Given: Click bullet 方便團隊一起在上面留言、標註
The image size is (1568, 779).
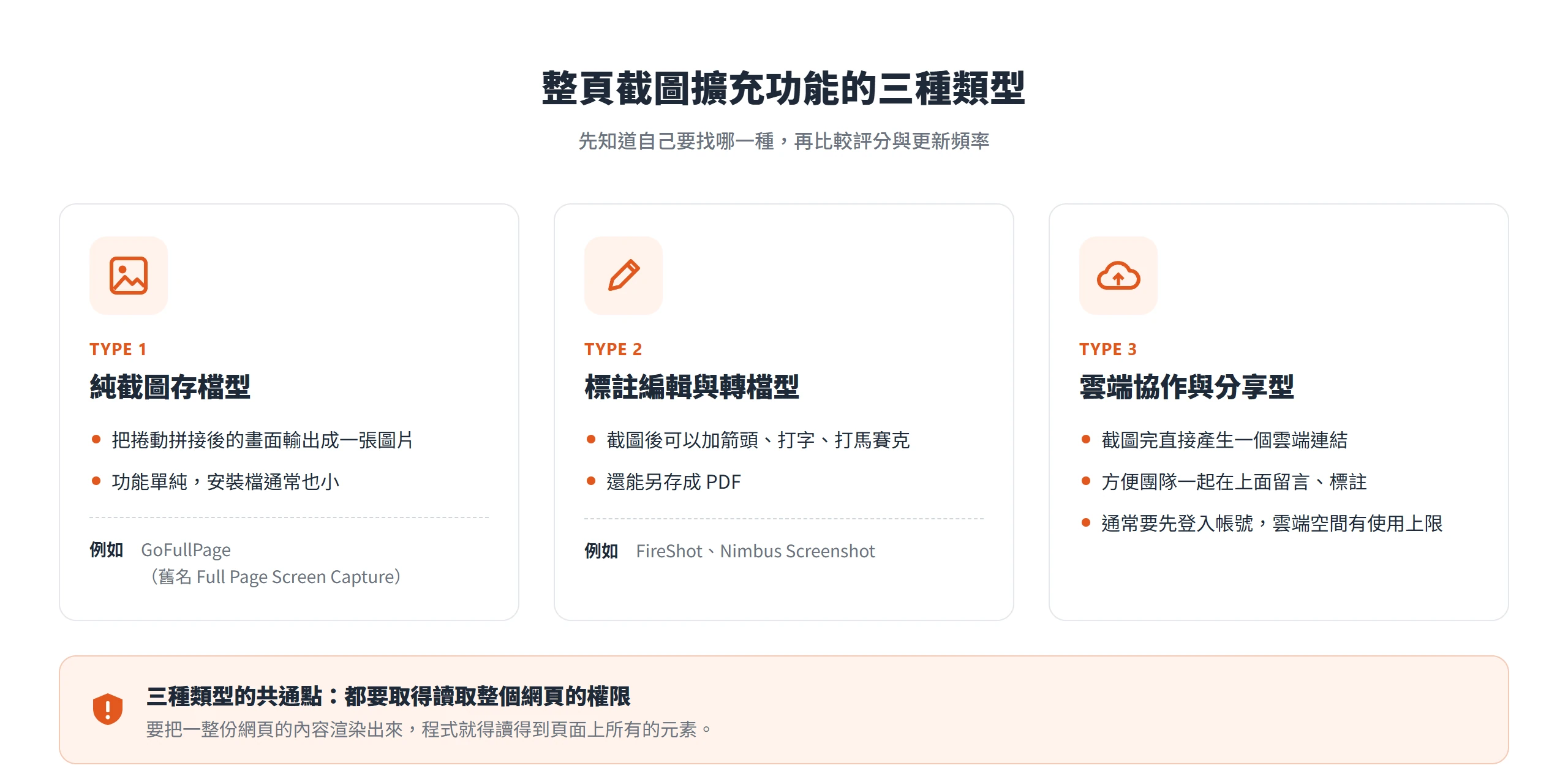Looking at the screenshot, I should [x=1234, y=482].
